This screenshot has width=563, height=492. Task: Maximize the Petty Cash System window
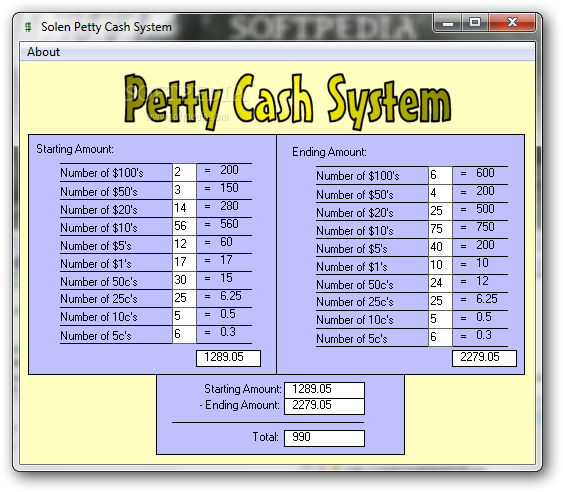point(475,23)
